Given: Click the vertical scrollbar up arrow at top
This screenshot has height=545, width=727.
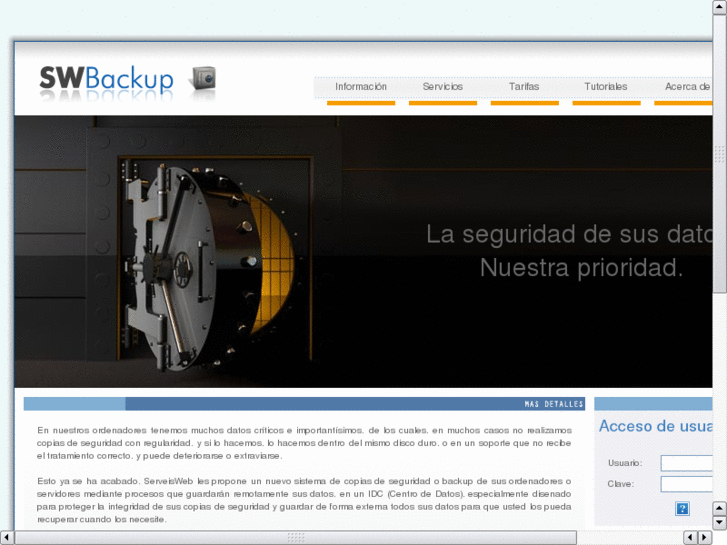Looking at the screenshot, I should [719, 7].
